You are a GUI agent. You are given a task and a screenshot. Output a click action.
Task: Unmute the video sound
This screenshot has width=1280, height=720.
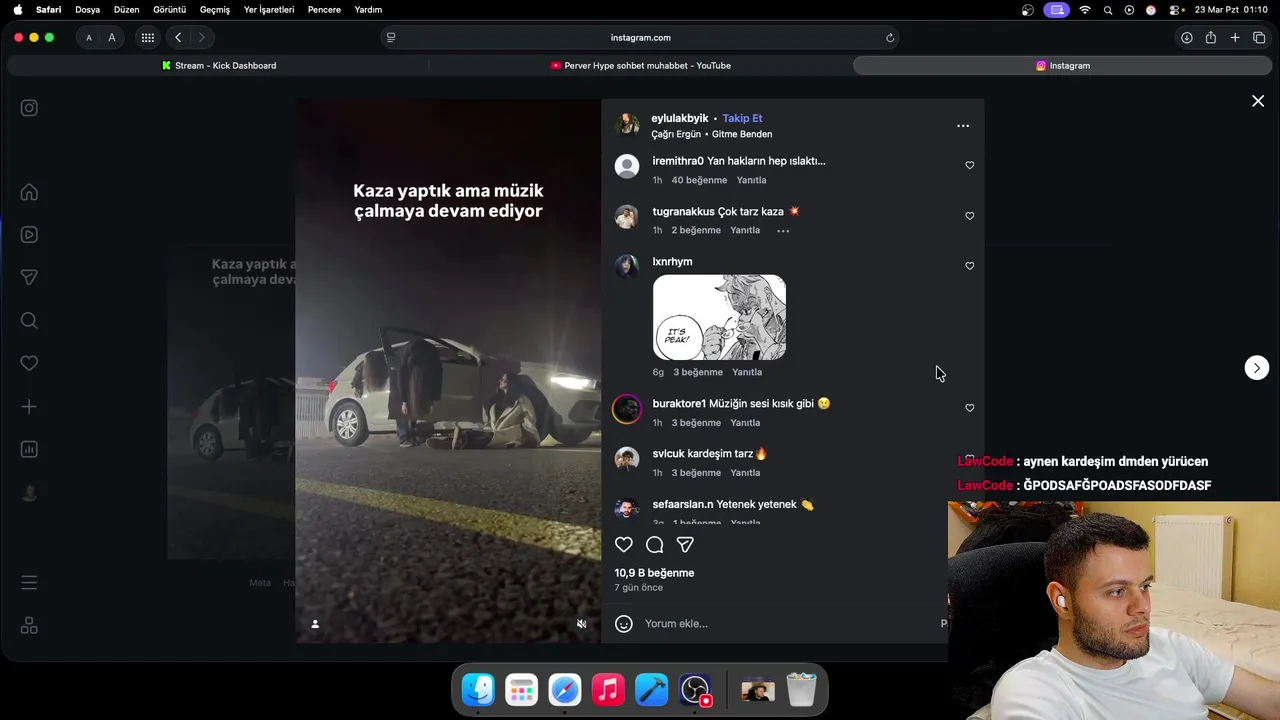581,624
